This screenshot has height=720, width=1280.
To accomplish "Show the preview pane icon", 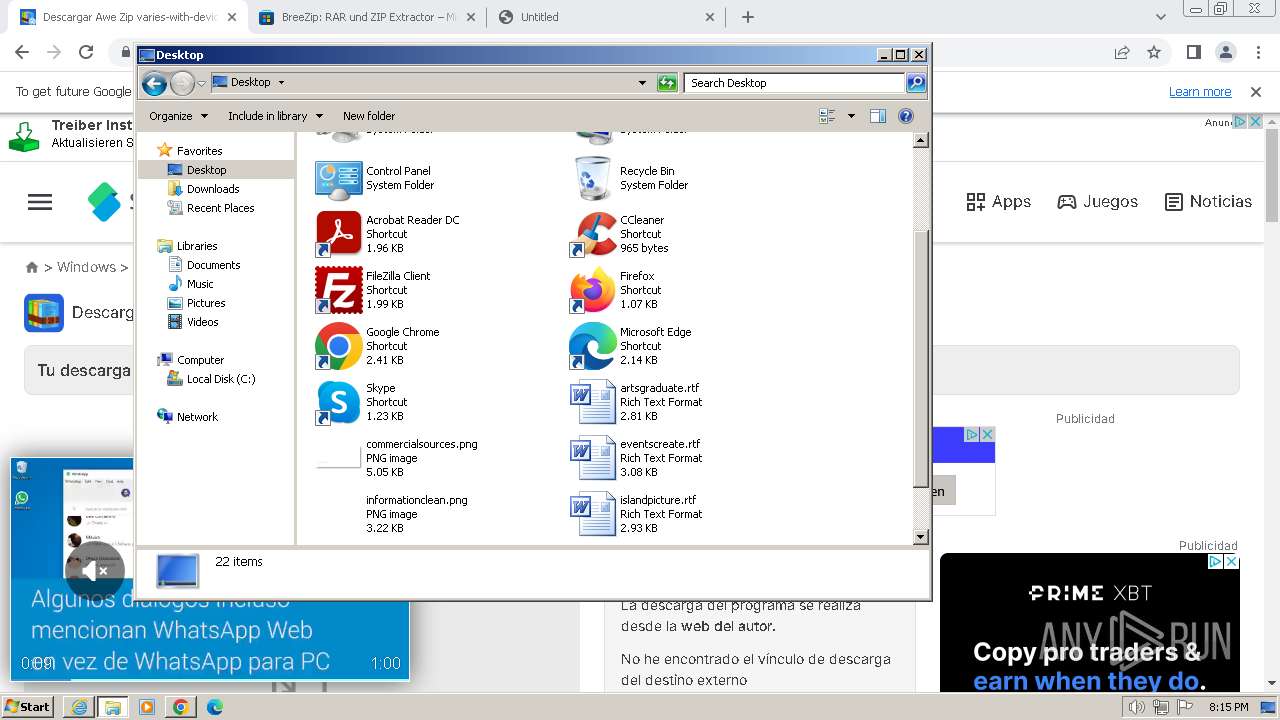I will 877,116.
